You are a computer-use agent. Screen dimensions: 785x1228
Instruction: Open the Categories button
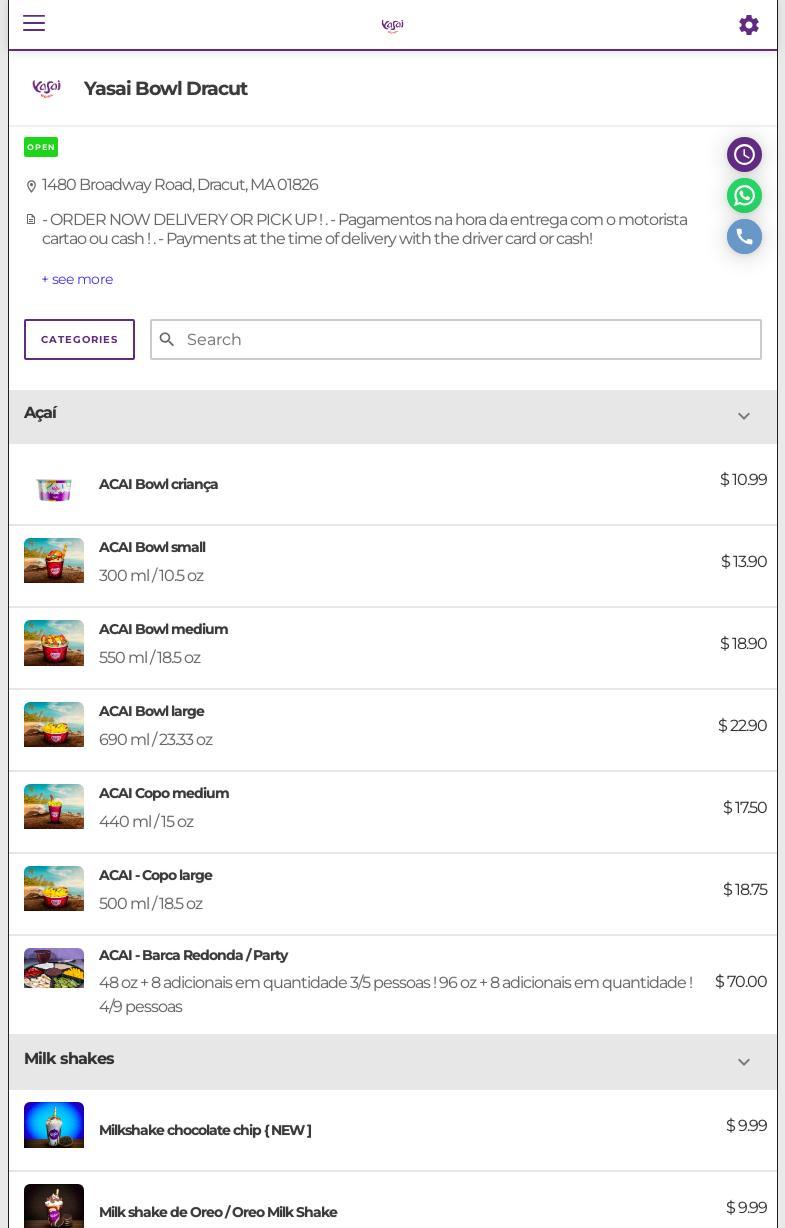79,340
